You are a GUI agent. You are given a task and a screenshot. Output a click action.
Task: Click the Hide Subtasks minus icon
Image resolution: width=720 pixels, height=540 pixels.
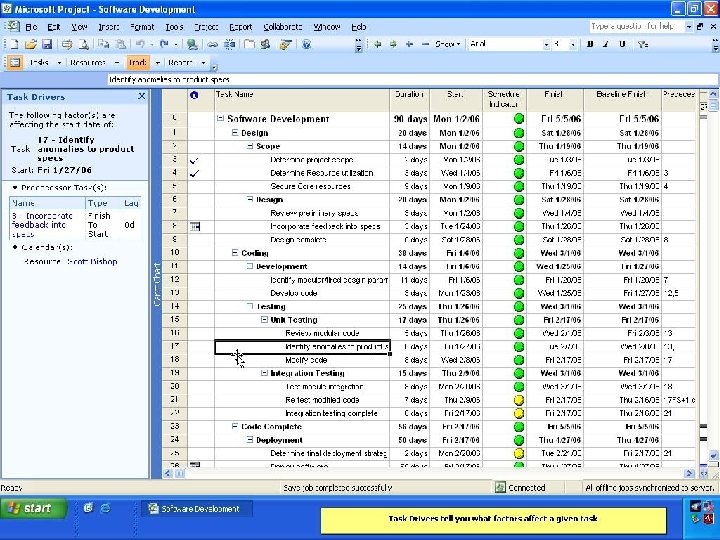(x=425, y=44)
